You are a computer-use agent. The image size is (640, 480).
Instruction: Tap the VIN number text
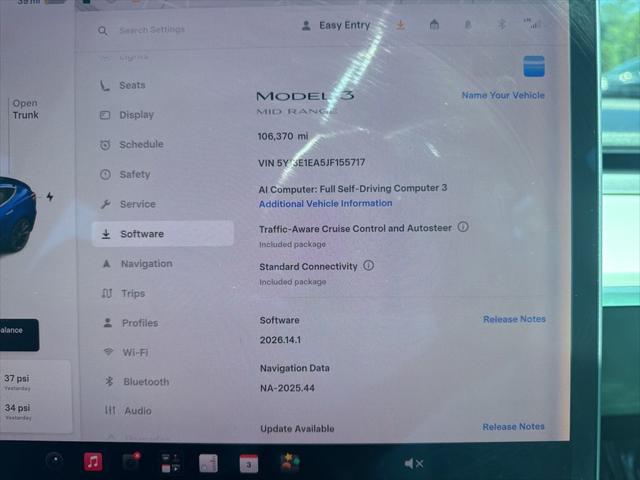pos(311,163)
